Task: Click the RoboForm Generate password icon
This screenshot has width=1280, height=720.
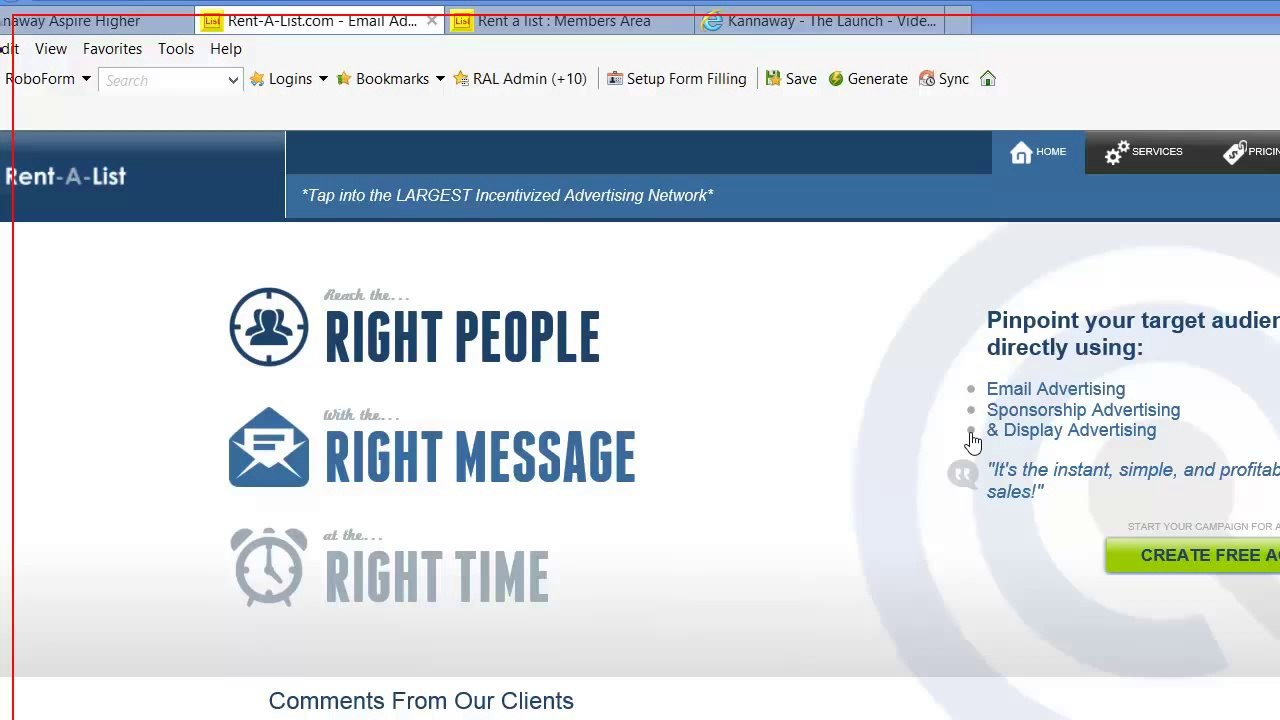Action: coord(836,79)
